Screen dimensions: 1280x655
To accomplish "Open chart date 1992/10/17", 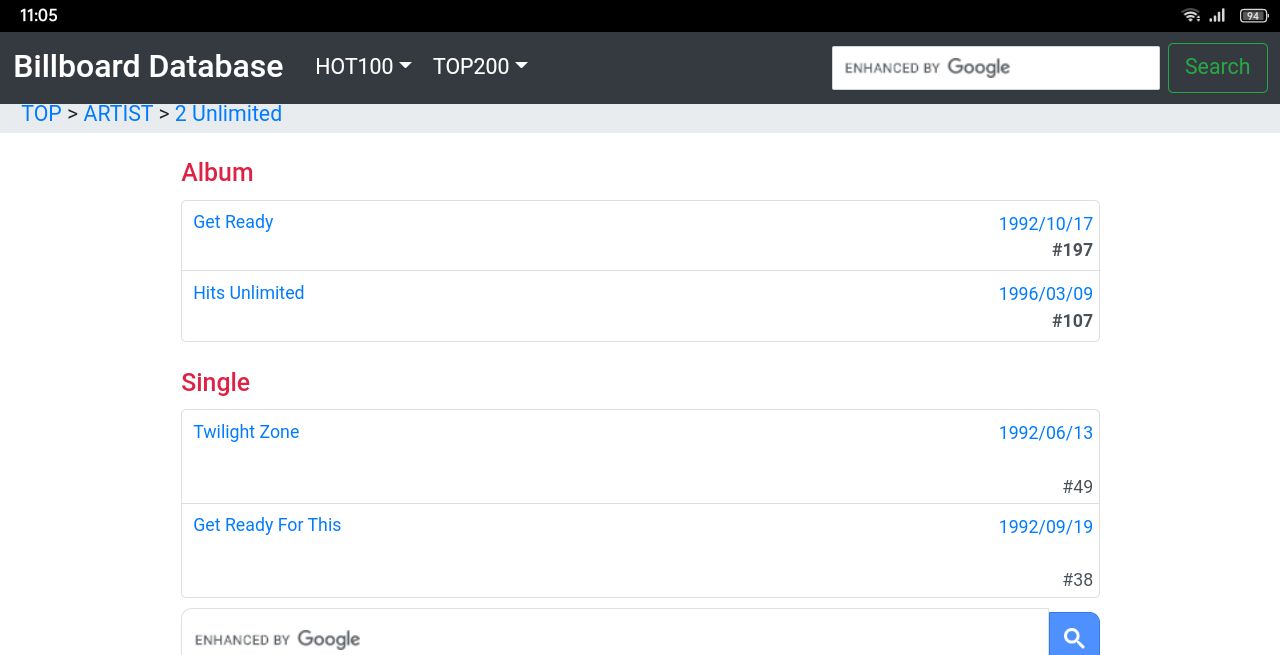I will click(1045, 224).
